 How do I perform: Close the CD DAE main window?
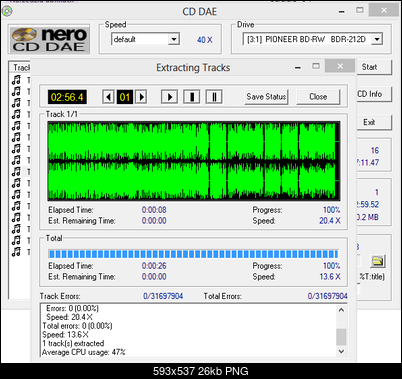pyautogui.click(x=384, y=10)
